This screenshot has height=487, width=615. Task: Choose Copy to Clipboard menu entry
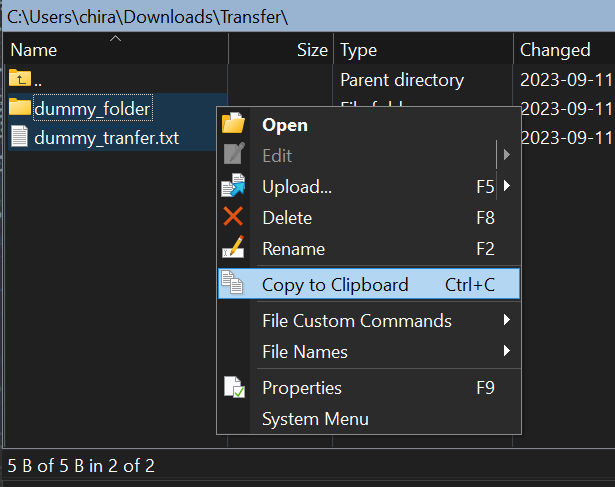(335, 285)
